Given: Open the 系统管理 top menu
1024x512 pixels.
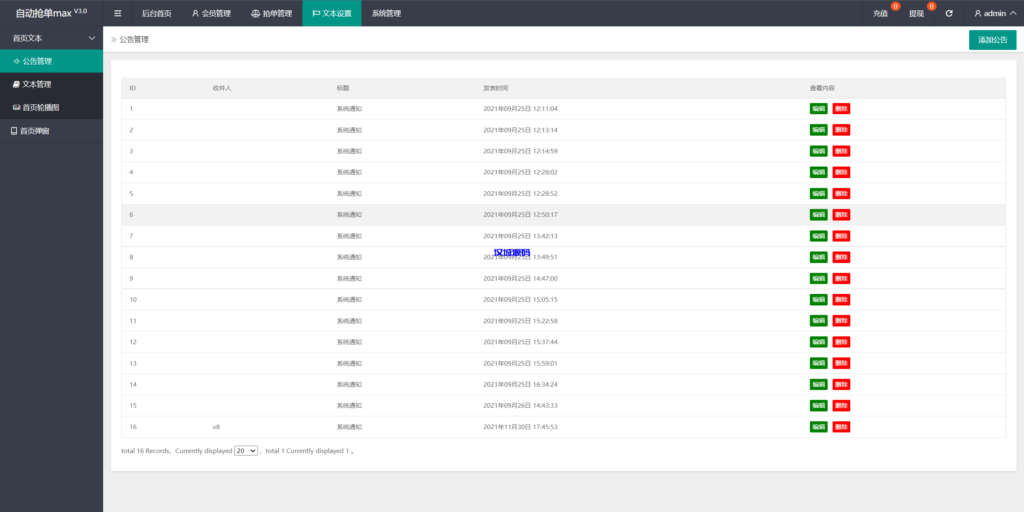Looking at the screenshot, I should coord(386,14).
